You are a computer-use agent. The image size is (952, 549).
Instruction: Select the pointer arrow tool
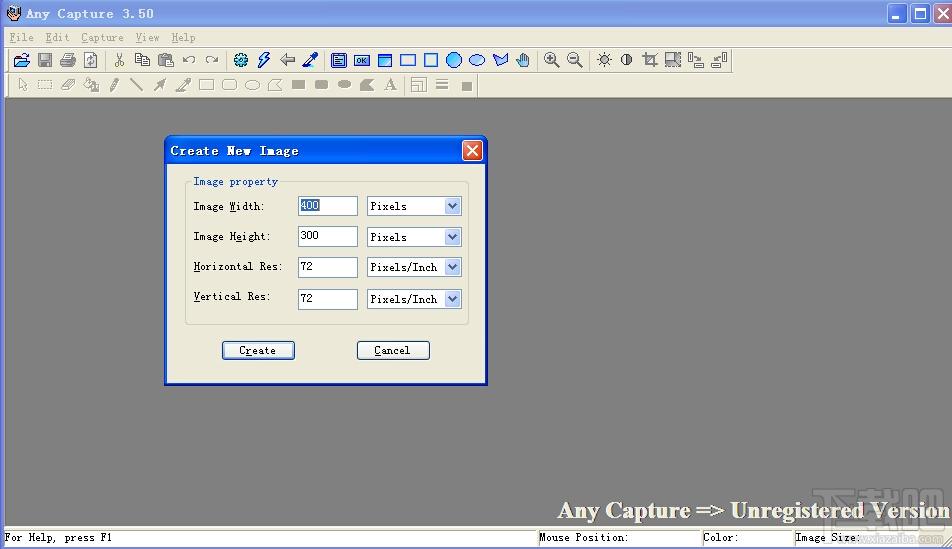tap(23, 85)
